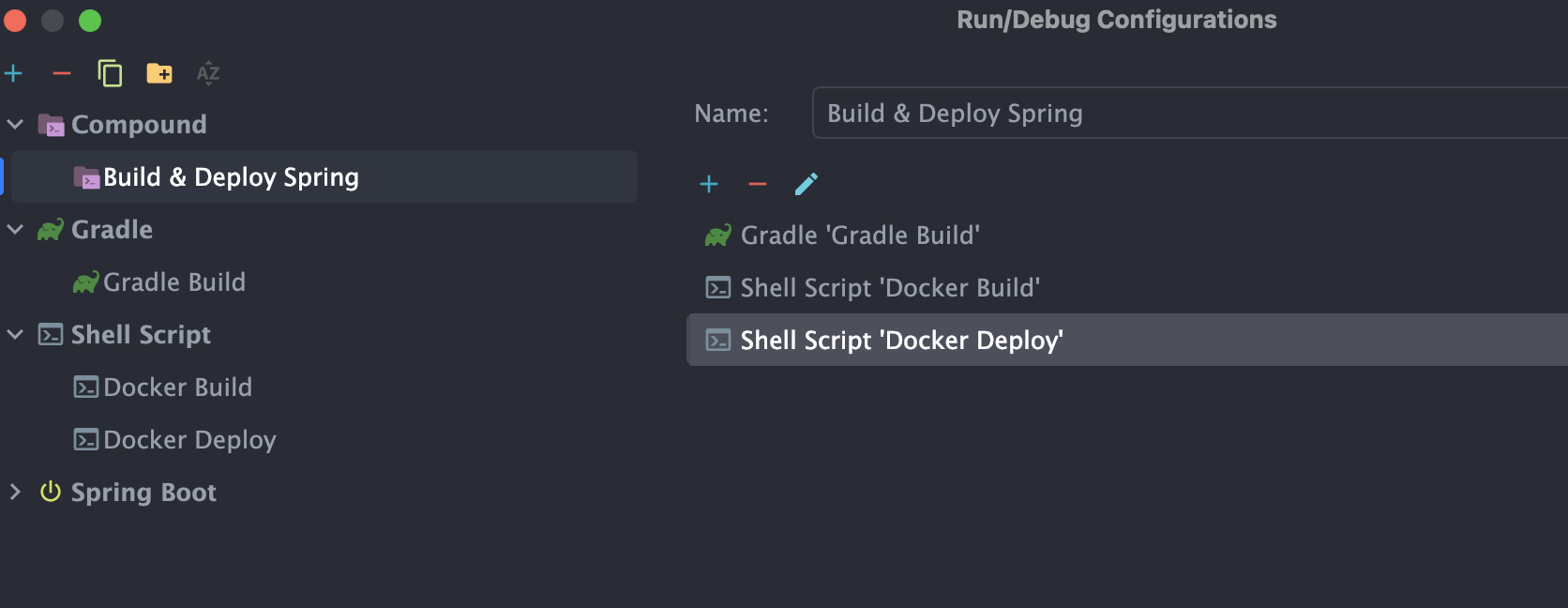Select the Compound category label
The width and height of the screenshot is (1568, 608).
pos(139,124)
